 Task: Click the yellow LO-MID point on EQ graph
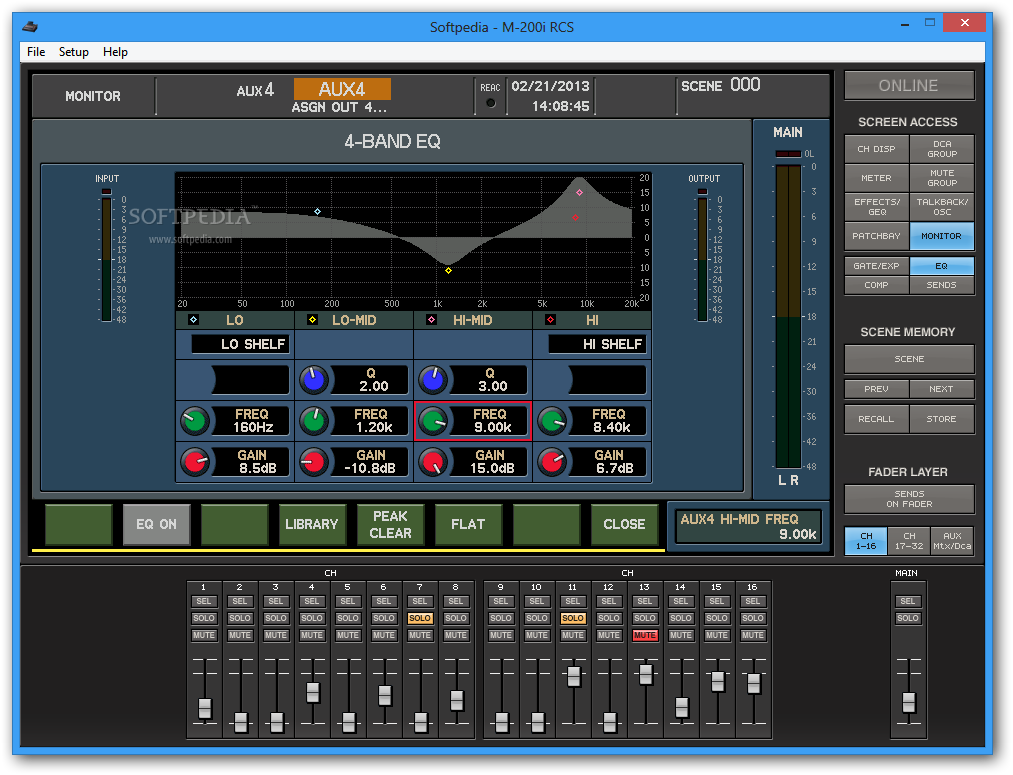point(448,271)
